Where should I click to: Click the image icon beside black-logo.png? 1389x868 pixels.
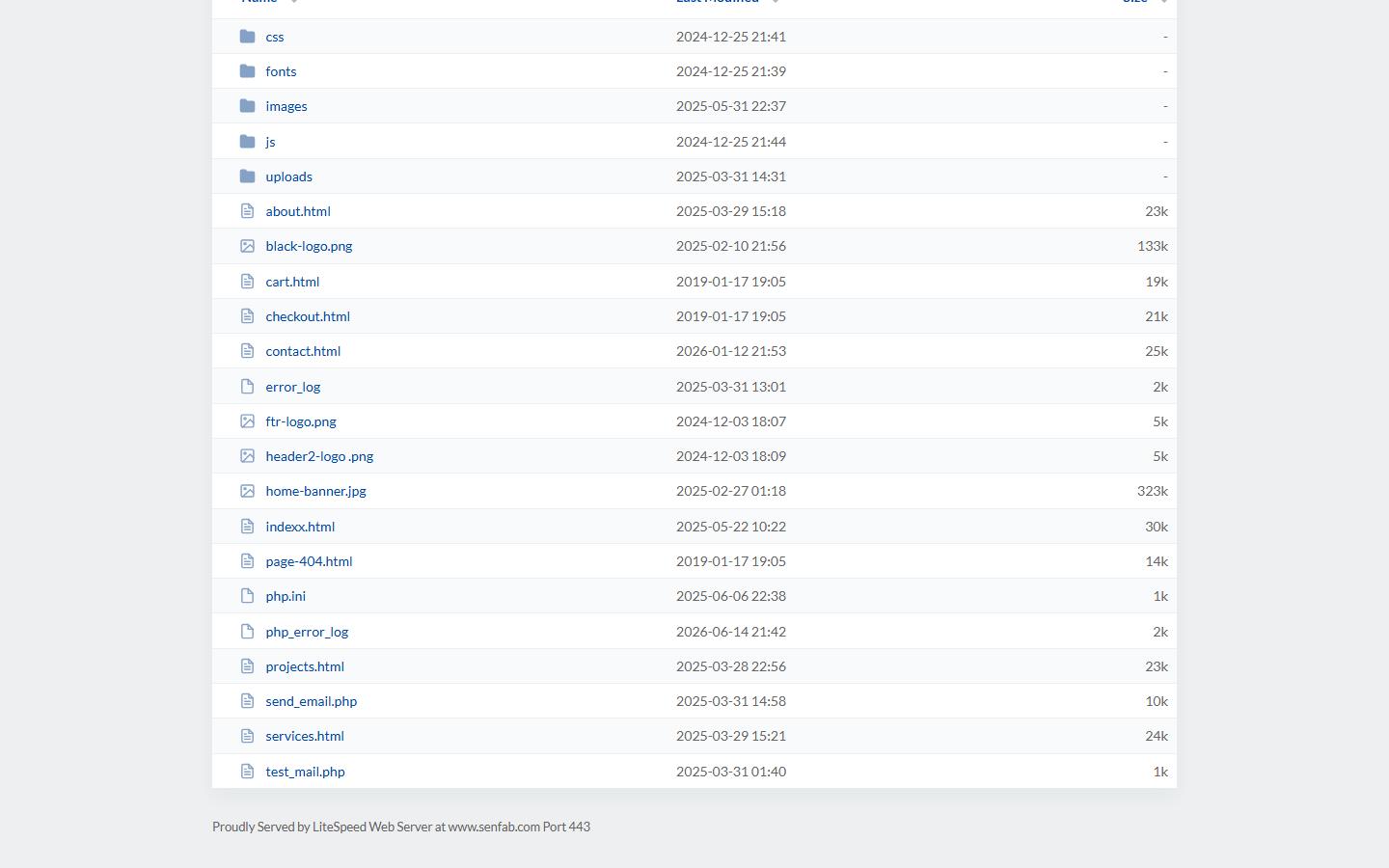coord(247,246)
